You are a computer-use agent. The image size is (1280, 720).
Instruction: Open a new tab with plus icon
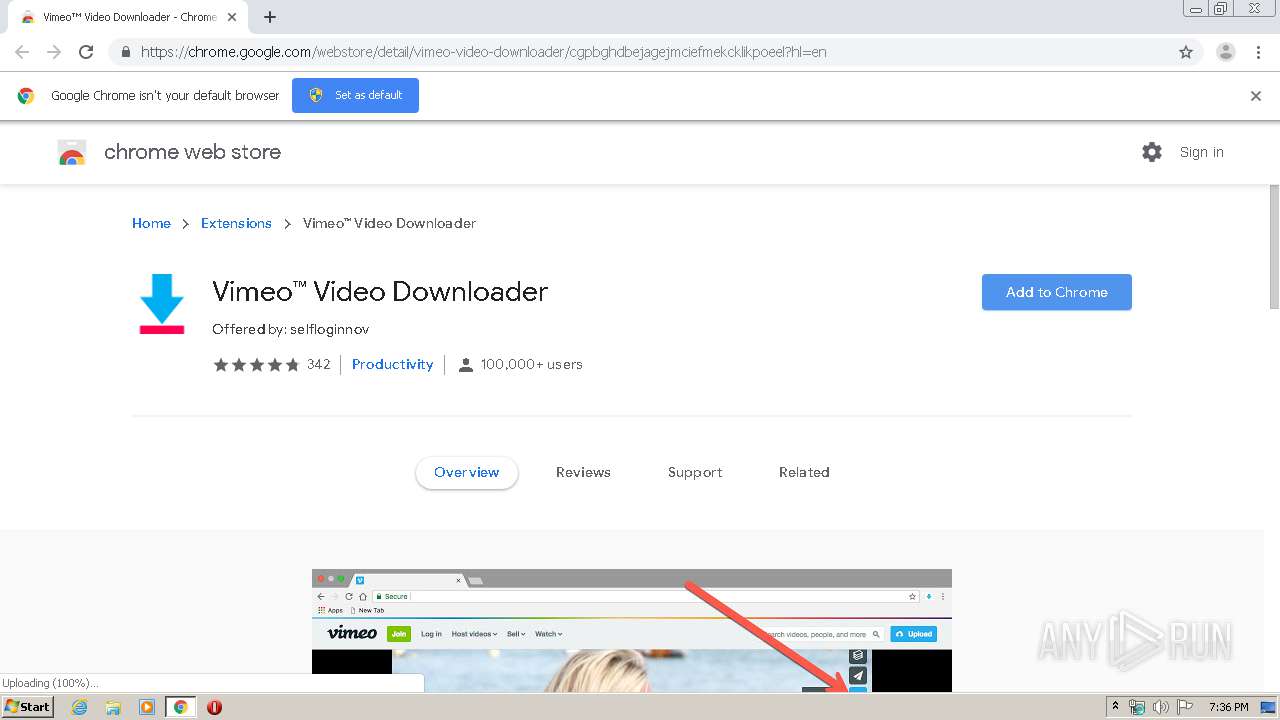[x=270, y=17]
